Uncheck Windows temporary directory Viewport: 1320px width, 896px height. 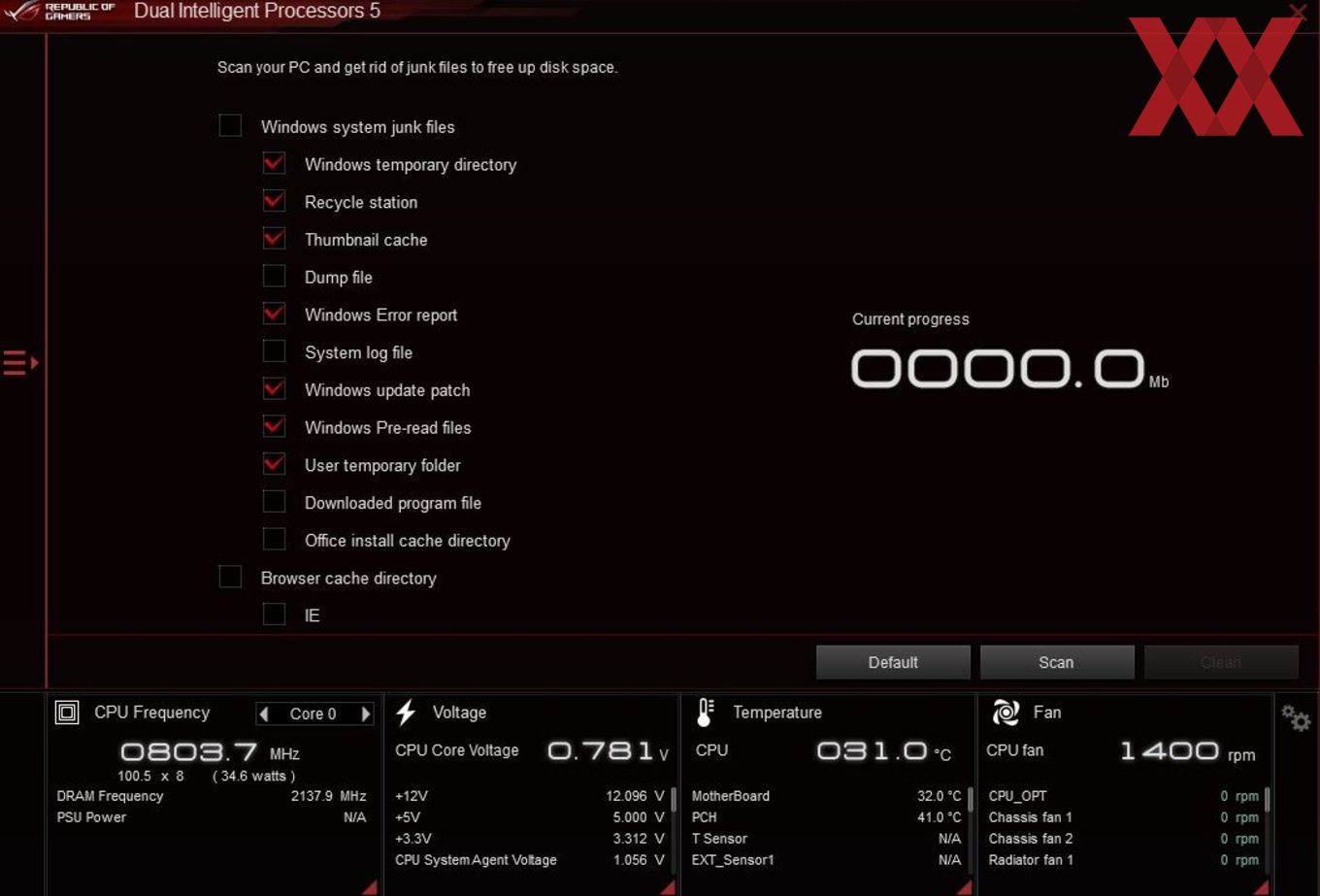point(275,163)
